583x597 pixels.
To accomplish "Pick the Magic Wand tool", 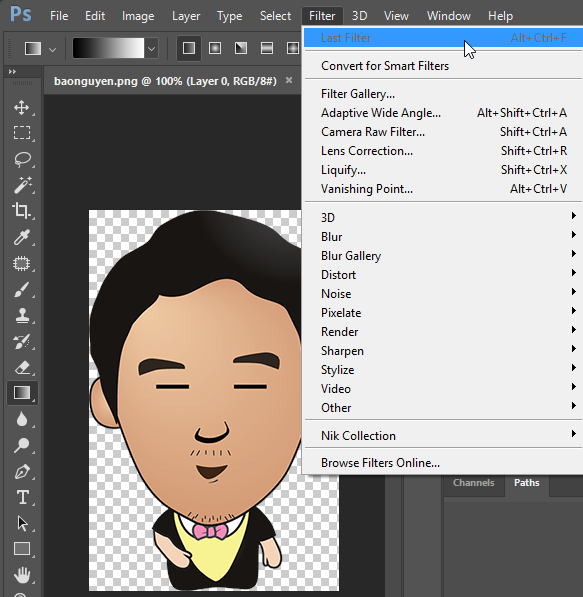I will point(22,185).
